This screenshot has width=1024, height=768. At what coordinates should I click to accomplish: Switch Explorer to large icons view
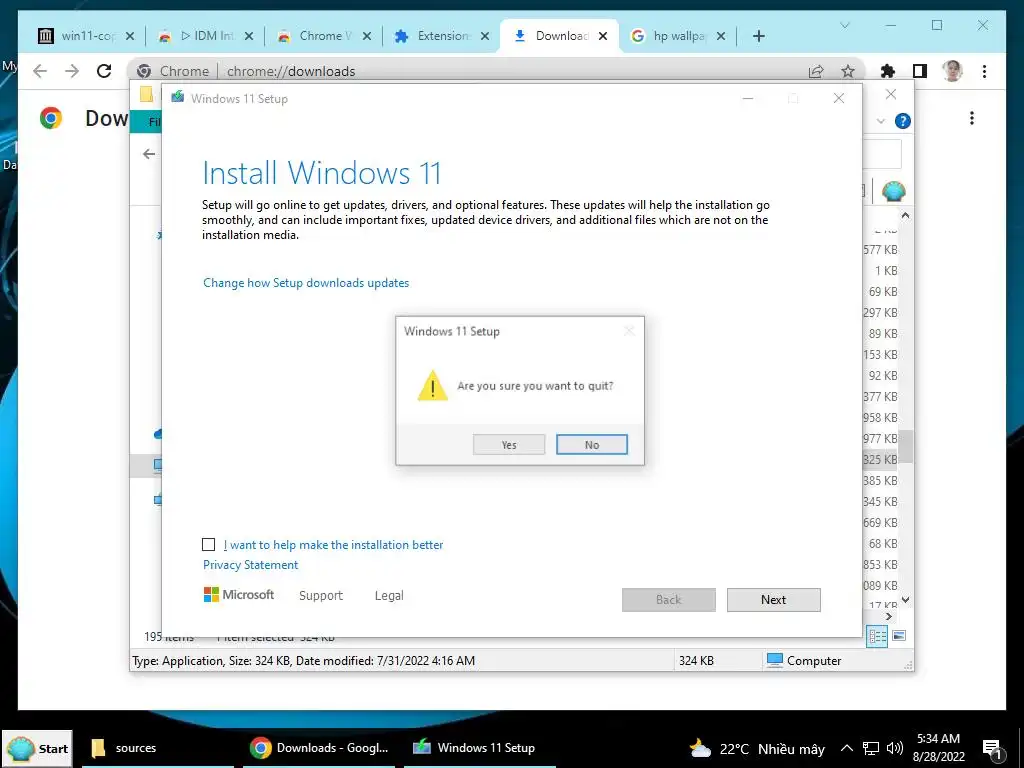[899, 635]
